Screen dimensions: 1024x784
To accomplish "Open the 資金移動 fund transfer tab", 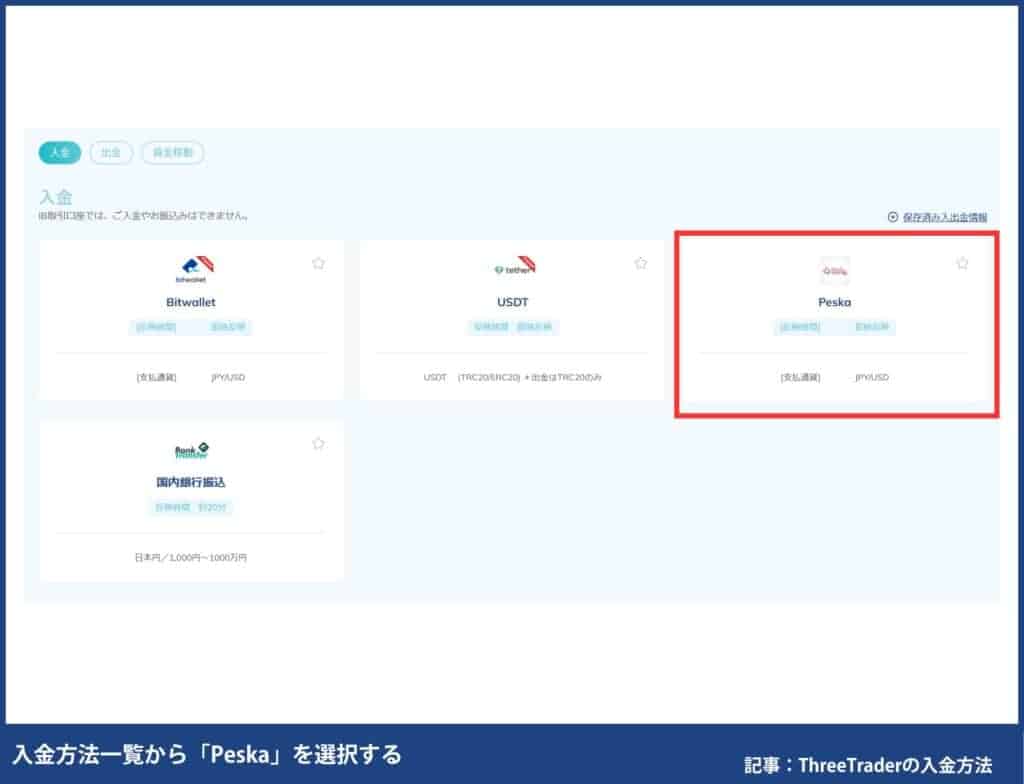I will (173, 153).
